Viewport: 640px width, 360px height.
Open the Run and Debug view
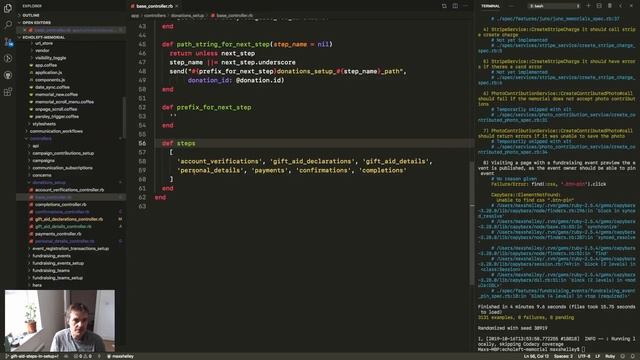tap(8, 58)
